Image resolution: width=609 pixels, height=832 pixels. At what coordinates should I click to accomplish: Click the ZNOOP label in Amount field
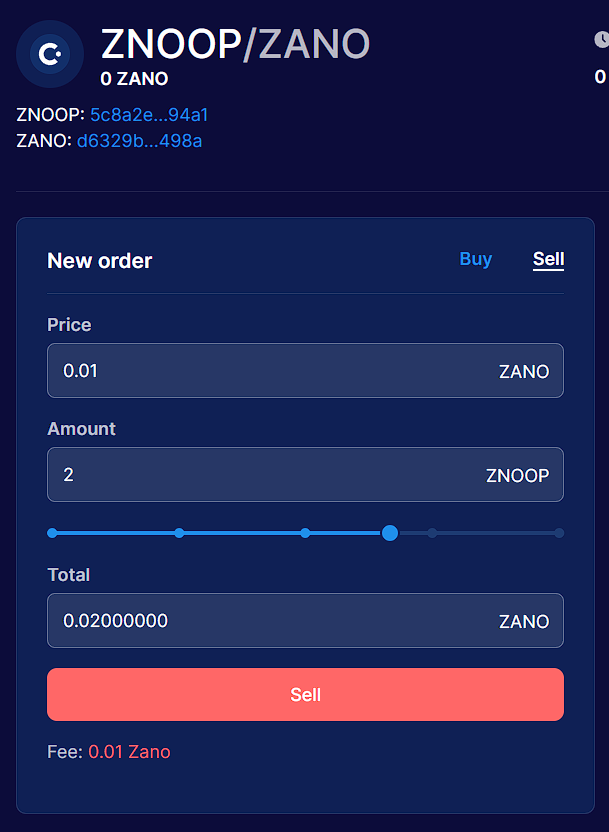pos(517,474)
